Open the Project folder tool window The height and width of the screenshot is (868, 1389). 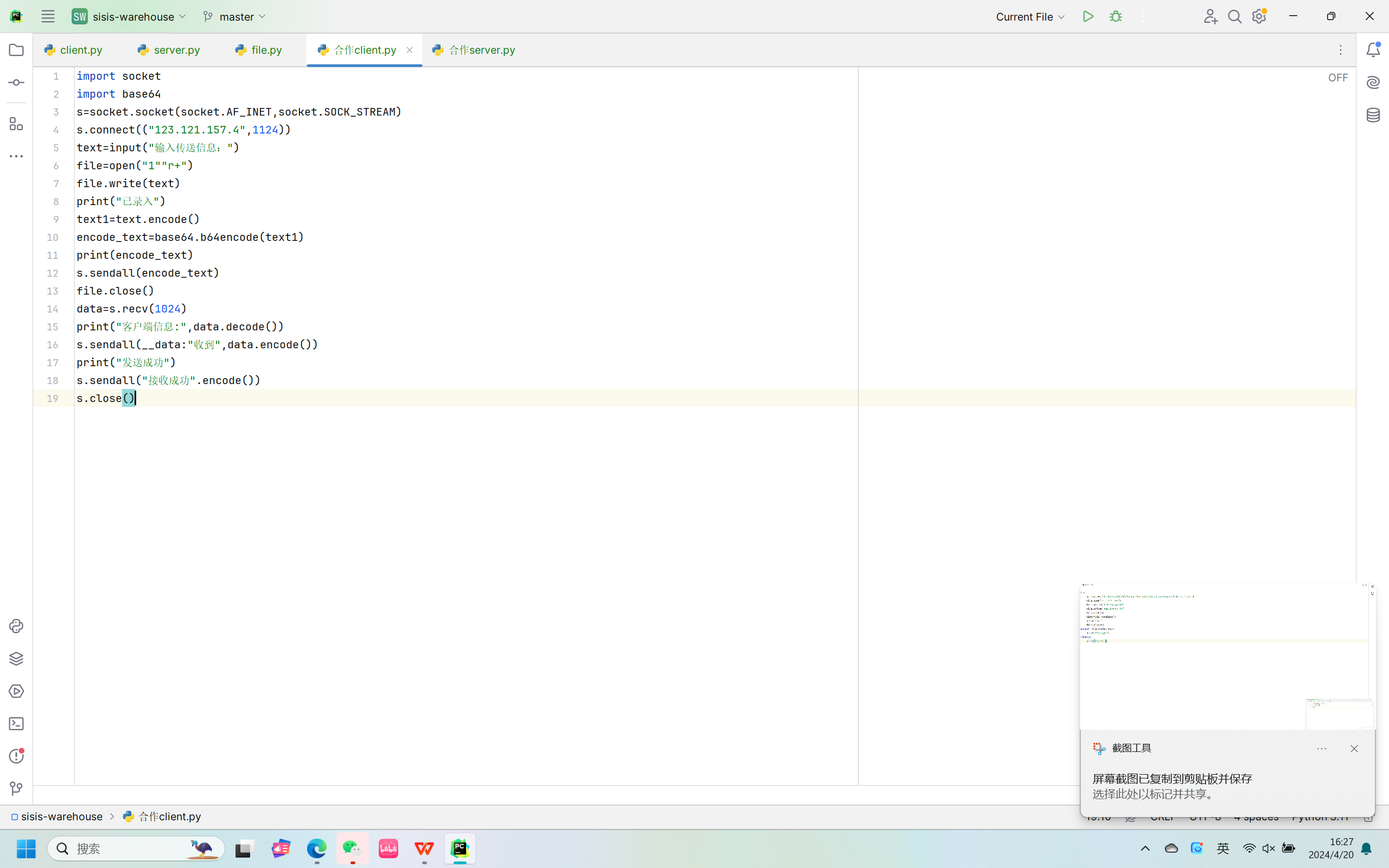tap(16, 50)
